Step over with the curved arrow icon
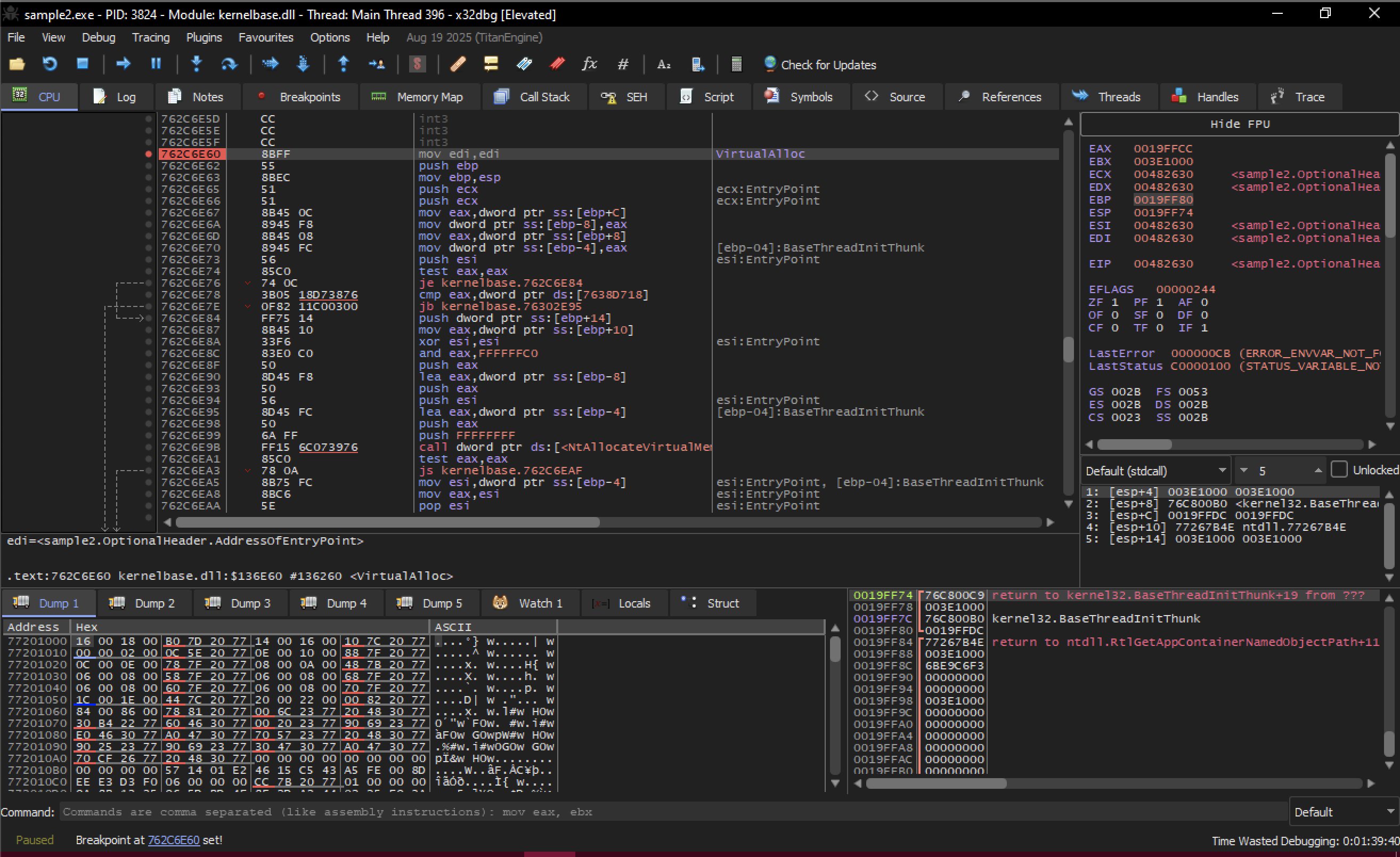 coord(229,64)
